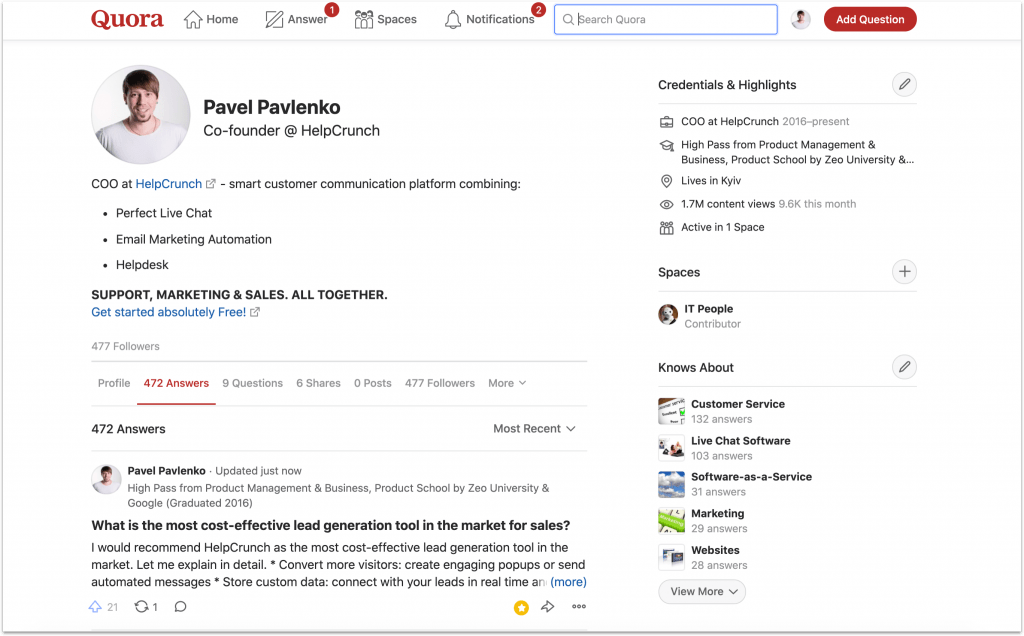This screenshot has height=636, width=1024.
Task: Click the 'Updated just now' timestamp
Action: 259,471
